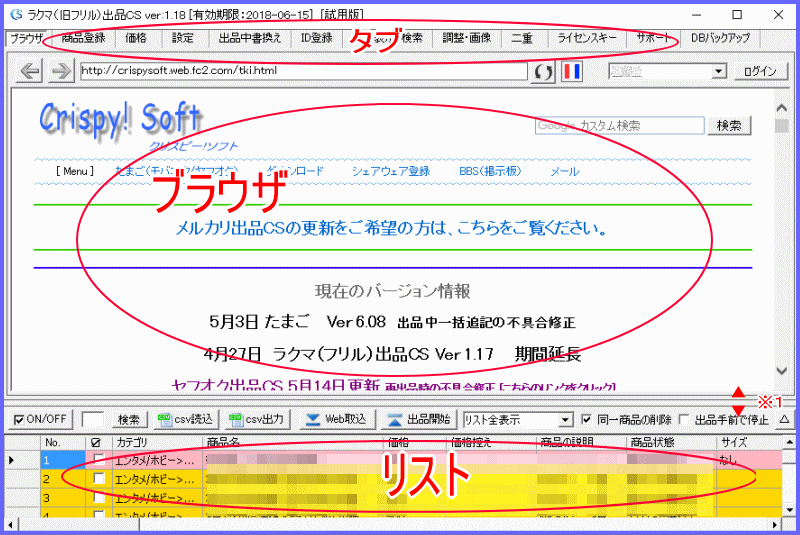Check the checkbox in row 1
The image size is (800, 535).
99,460
